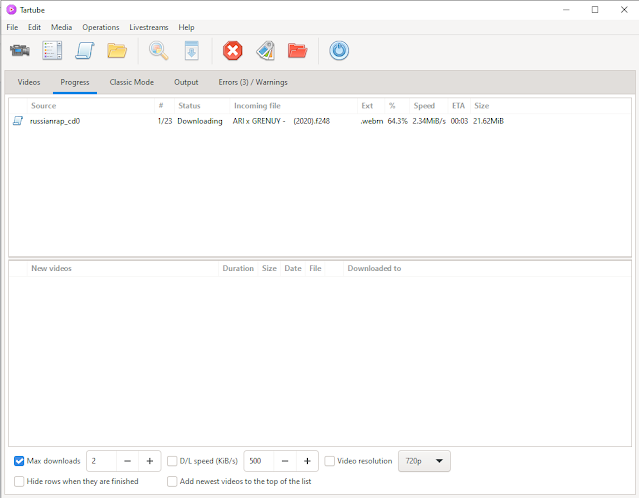Click the 1/23 count cell
Screen dimensions: 639x498
pos(165,121)
